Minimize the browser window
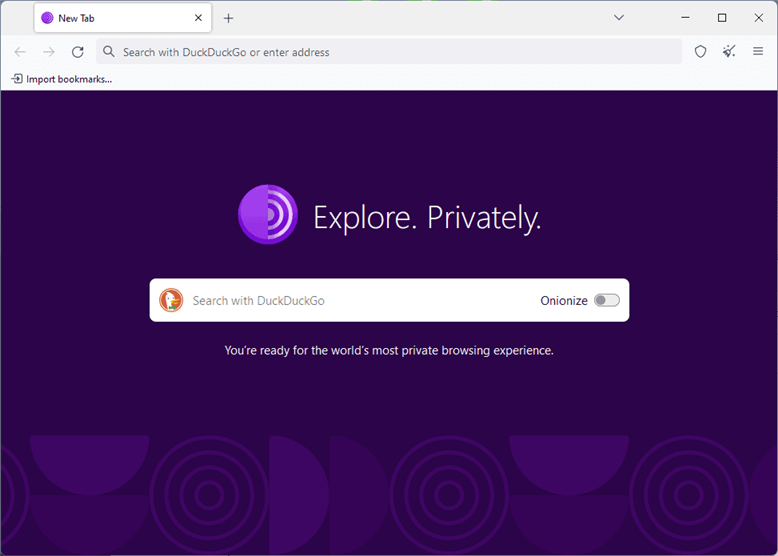 (x=685, y=17)
